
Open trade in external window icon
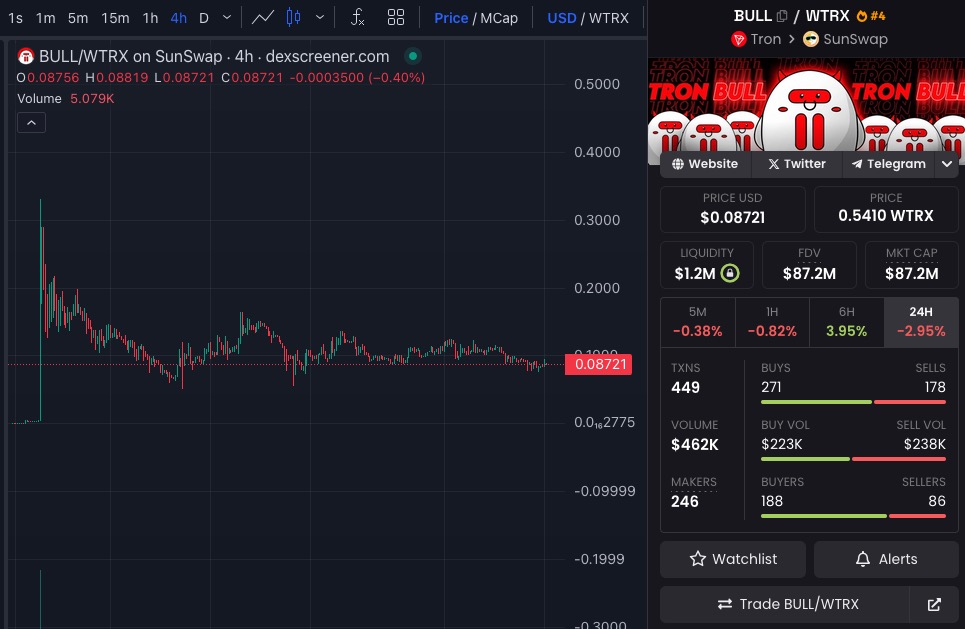[x=934, y=604]
